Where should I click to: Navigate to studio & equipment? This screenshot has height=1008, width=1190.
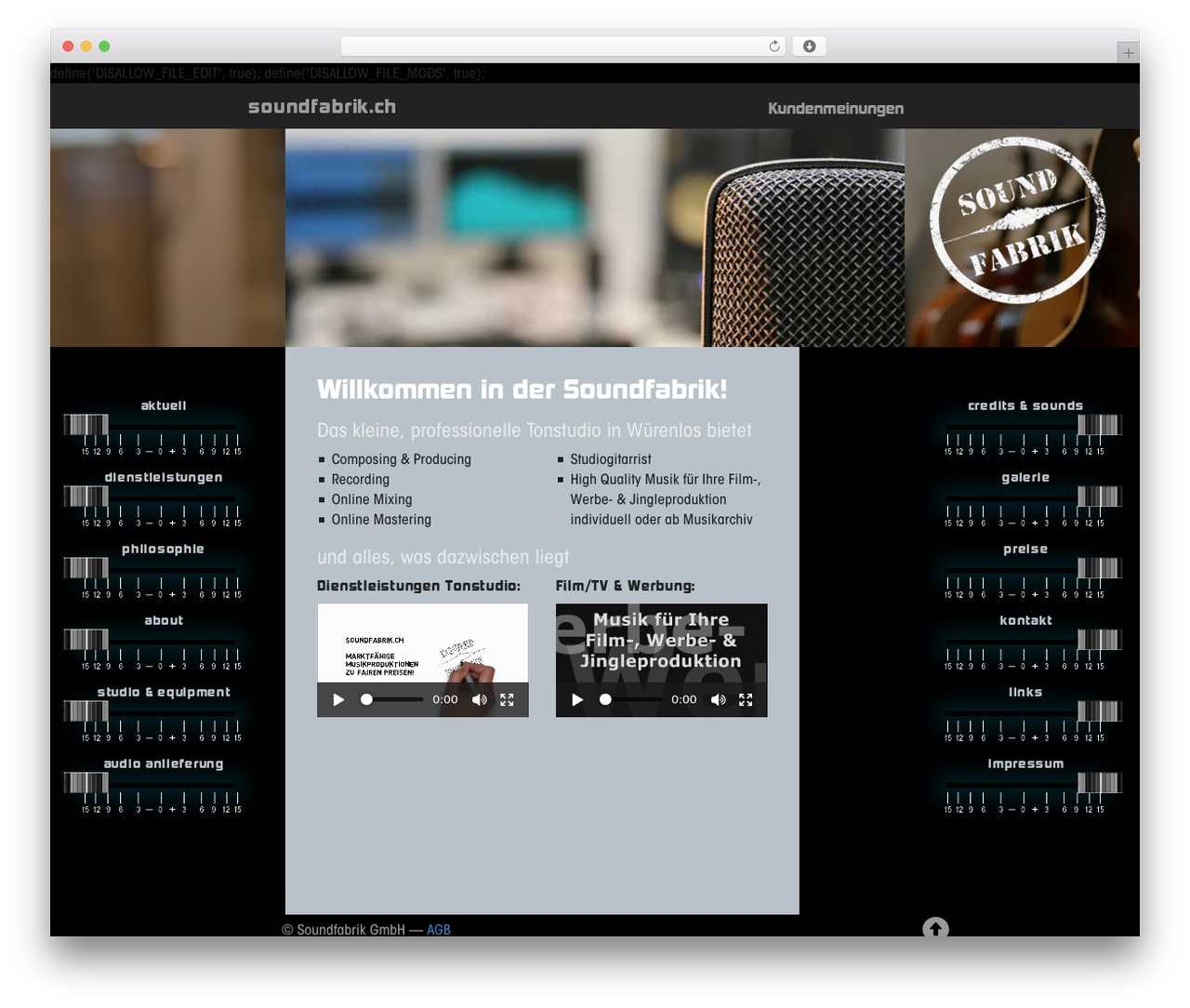[164, 692]
